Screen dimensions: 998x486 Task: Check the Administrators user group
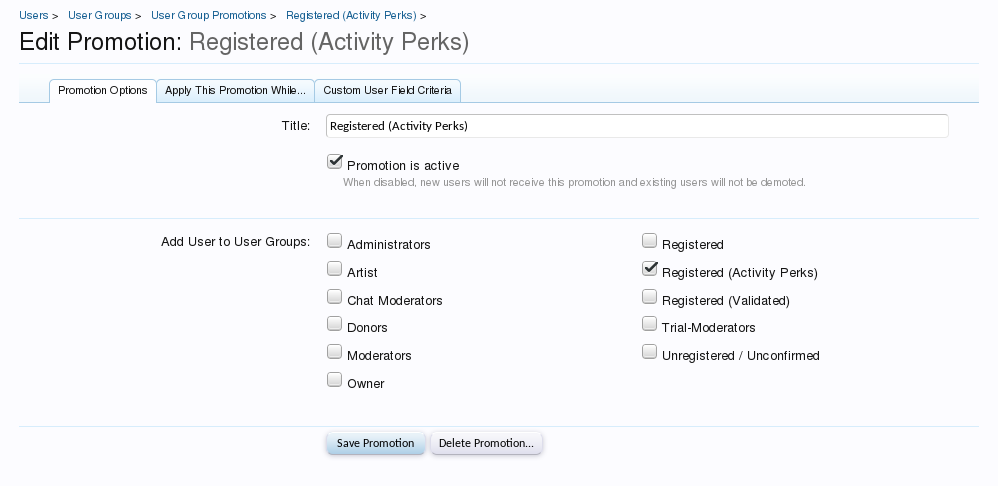[x=335, y=241]
